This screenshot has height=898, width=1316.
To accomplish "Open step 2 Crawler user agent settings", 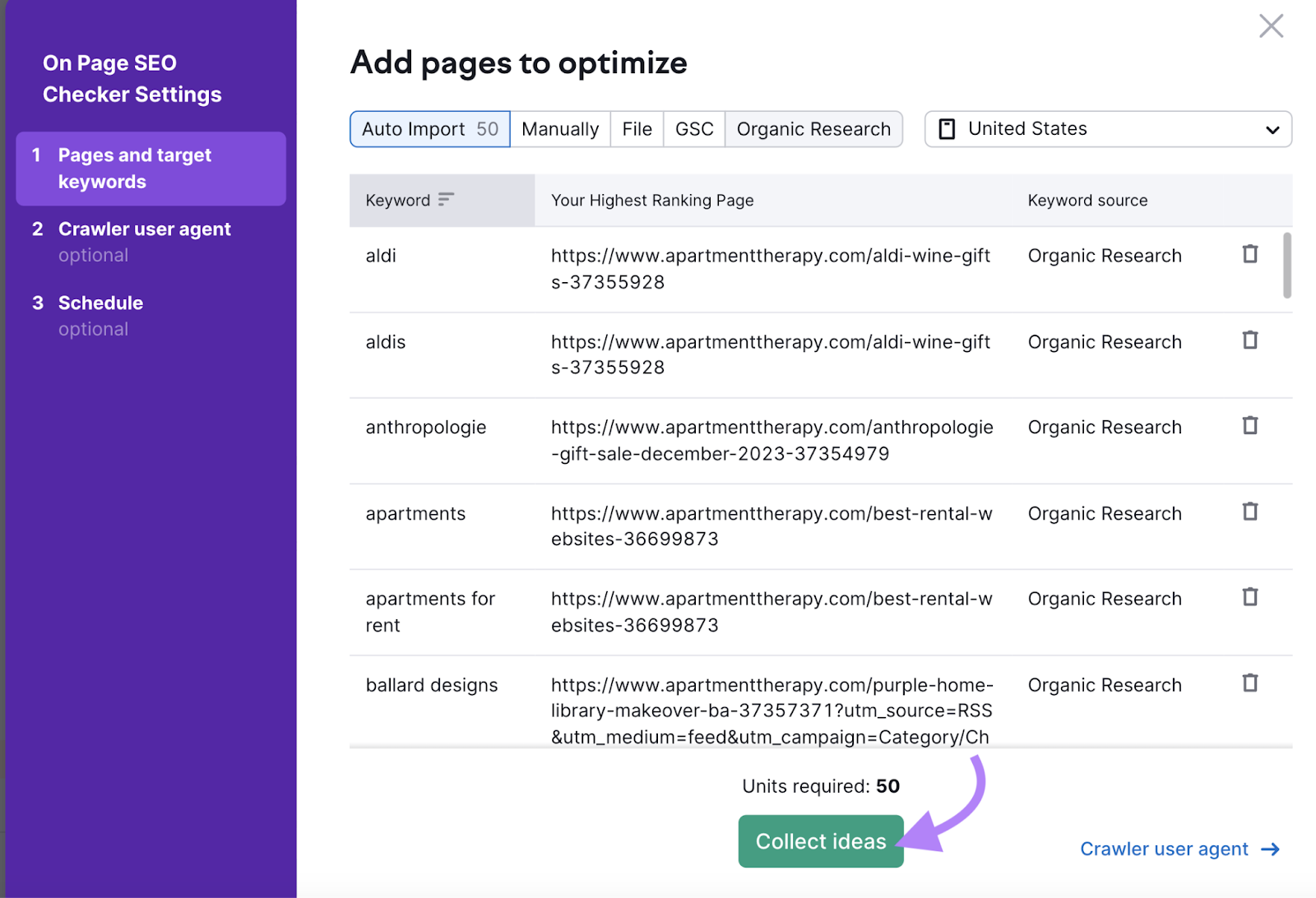I will click(x=144, y=229).
